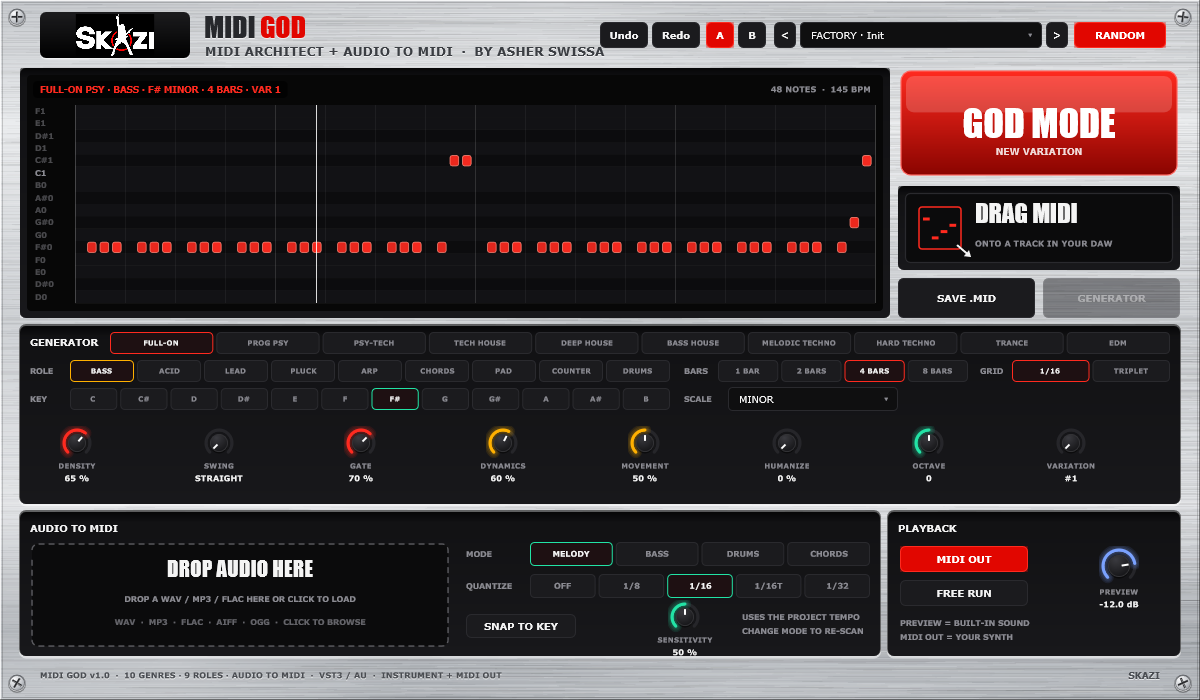1200x700 pixels.
Task: Click the FREE RUN button
Action: [x=964, y=593]
